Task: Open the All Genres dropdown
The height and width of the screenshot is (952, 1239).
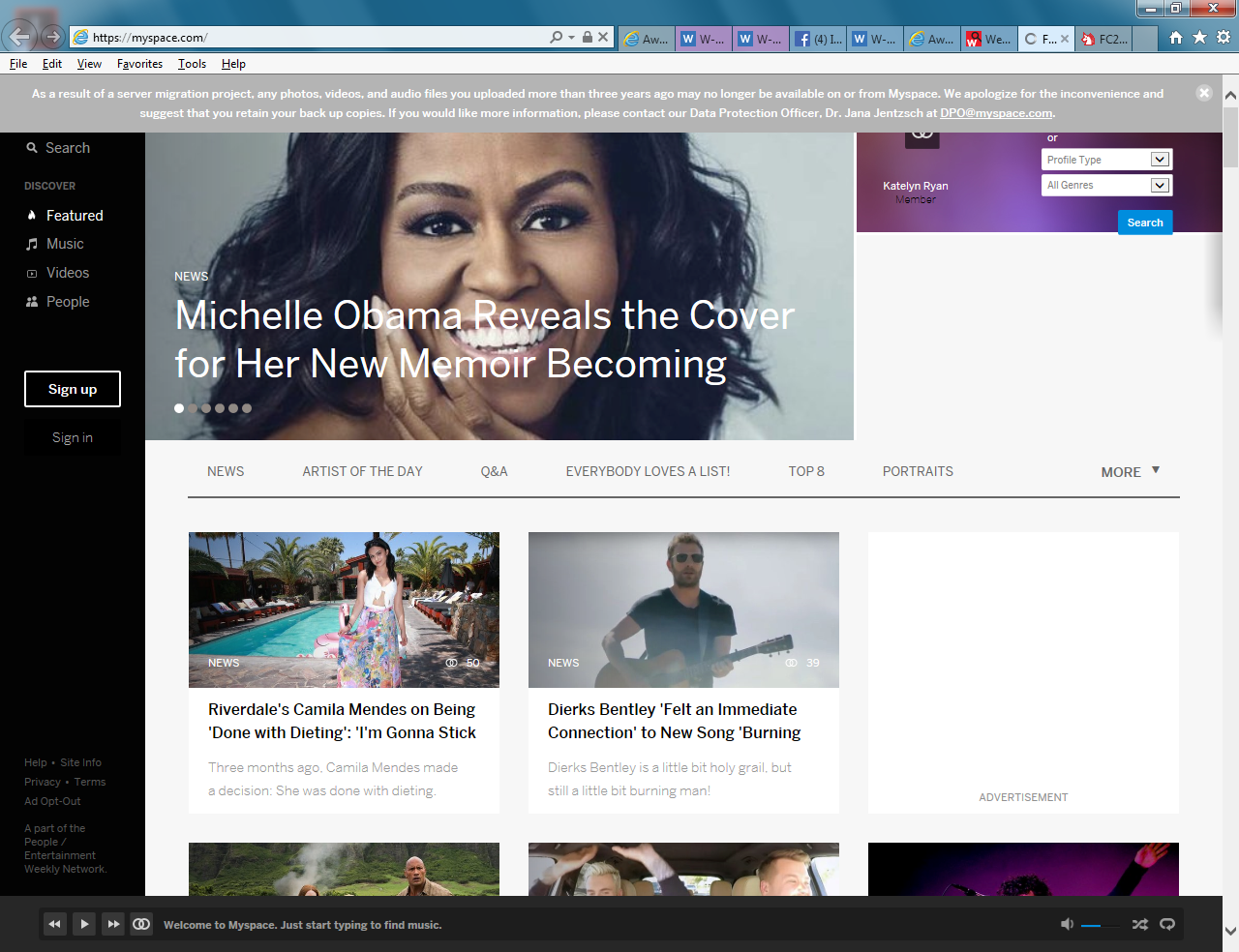Action: [1106, 185]
